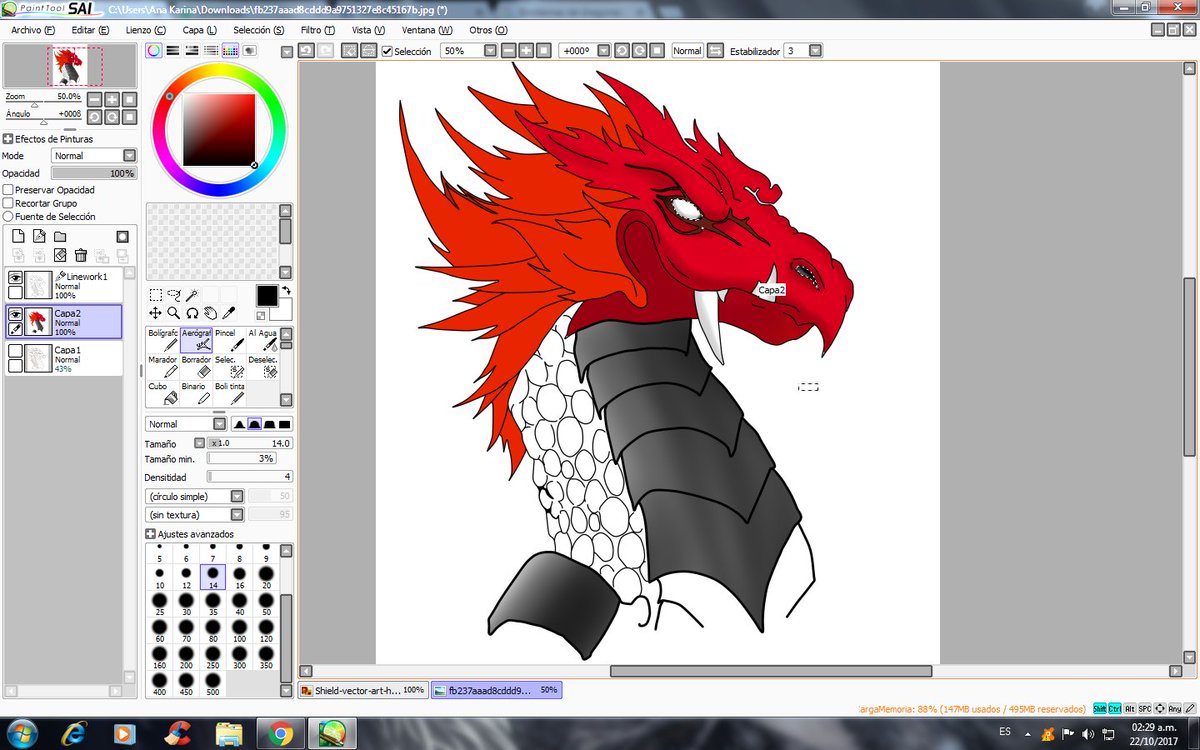
Task: Show the Capa1 layer visibility box
Action: [x=15, y=351]
